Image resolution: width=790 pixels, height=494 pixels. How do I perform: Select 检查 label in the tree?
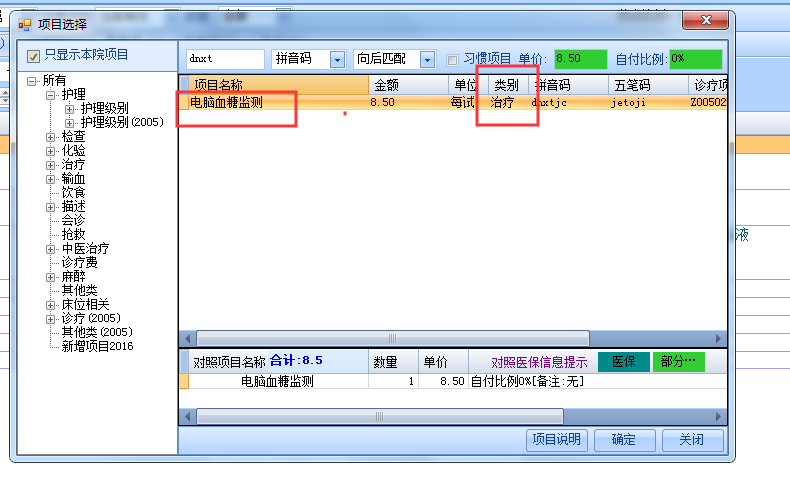pyautogui.click(x=74, y=137)
